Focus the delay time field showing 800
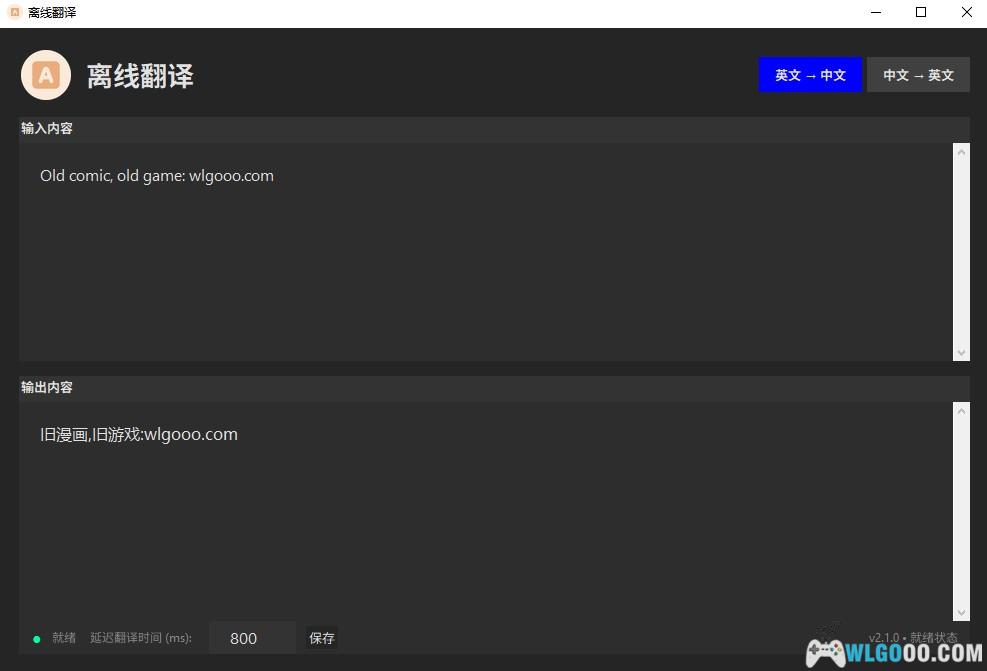987x671 pixels. click(252, 638)
